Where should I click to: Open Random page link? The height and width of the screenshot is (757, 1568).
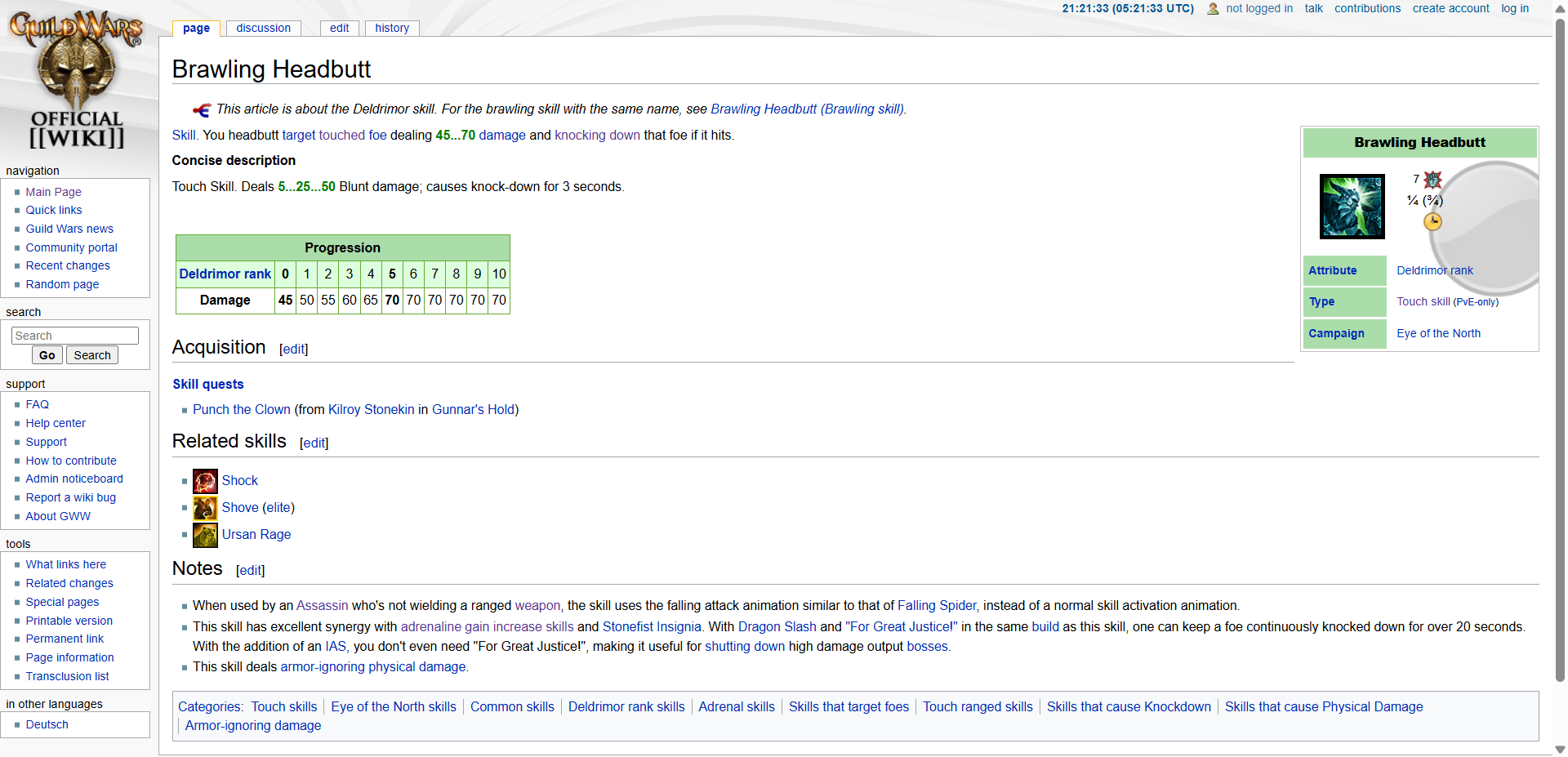[x=62, y=284]
